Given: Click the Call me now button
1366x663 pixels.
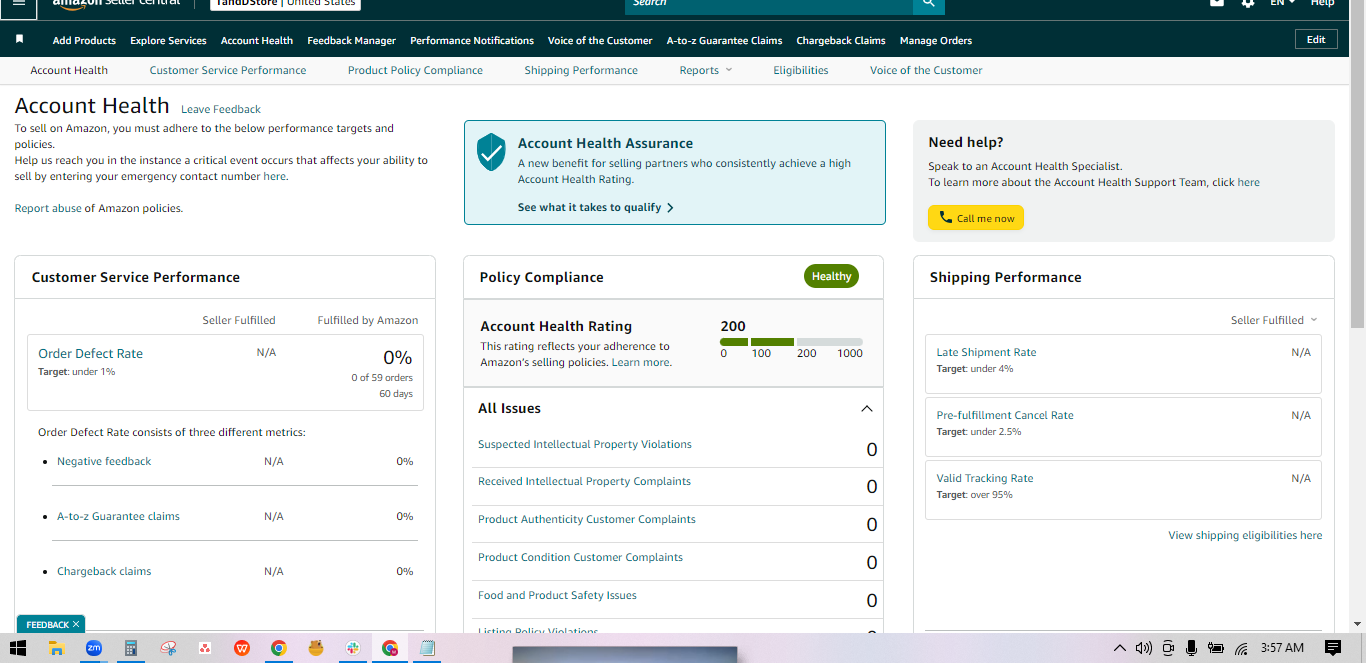Looking at the screenshot, I should click(x=976, y=218).
